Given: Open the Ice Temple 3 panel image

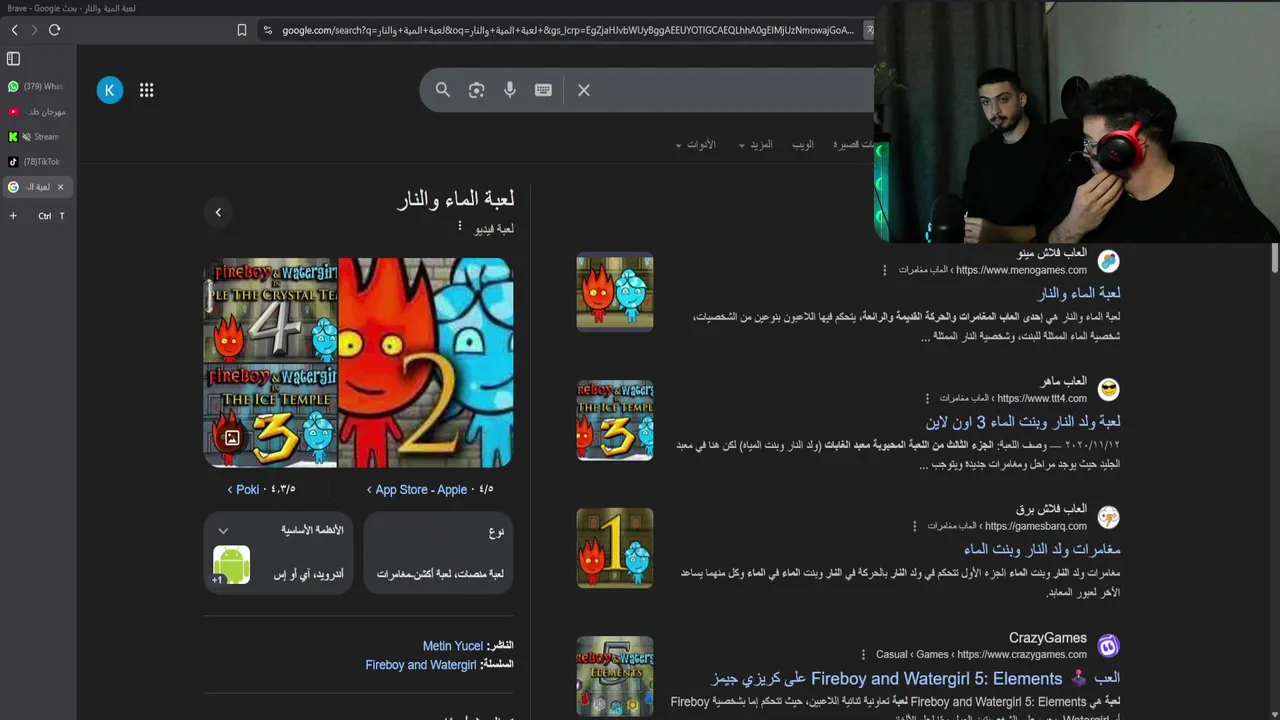Looking at the screenshot, I should pyautogui.click(x=270, y=416).
